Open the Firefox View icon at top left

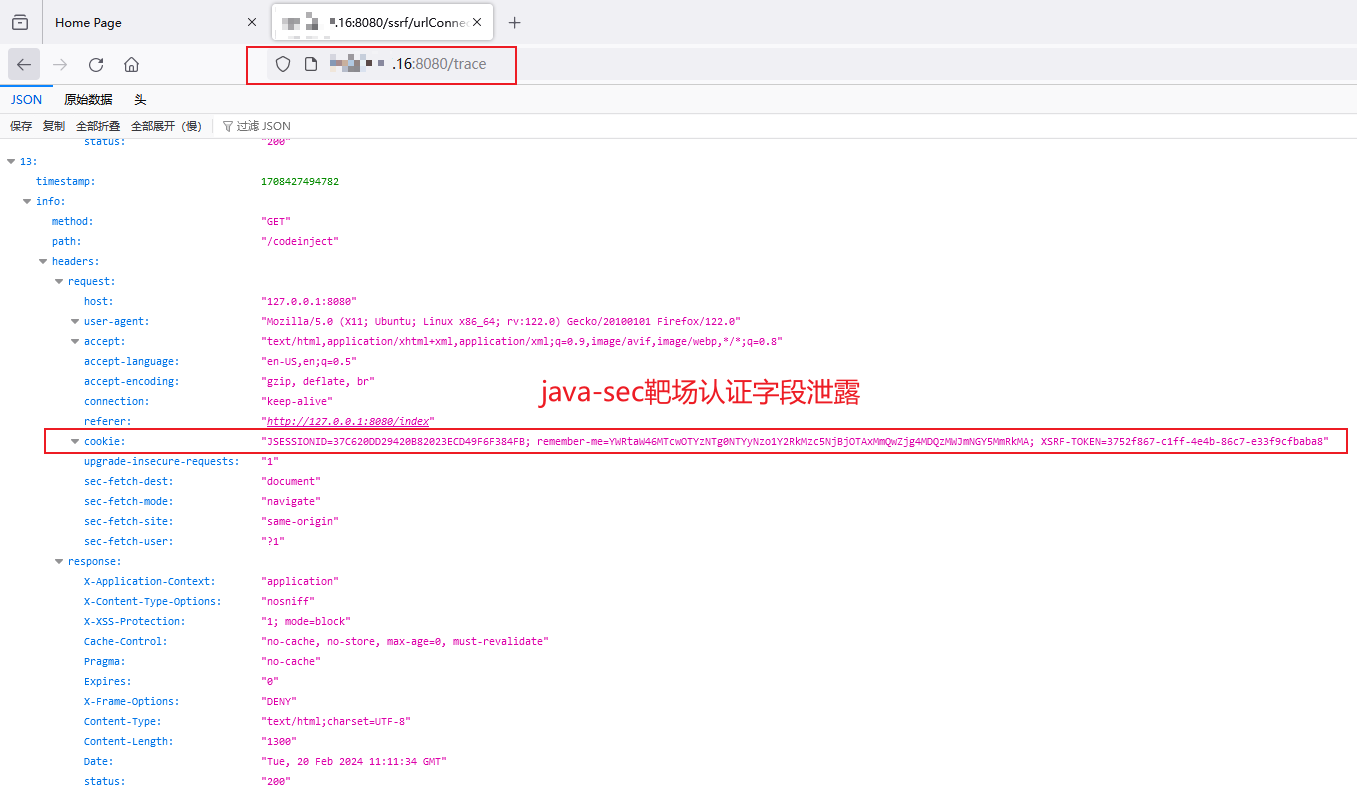coord(20,22)
